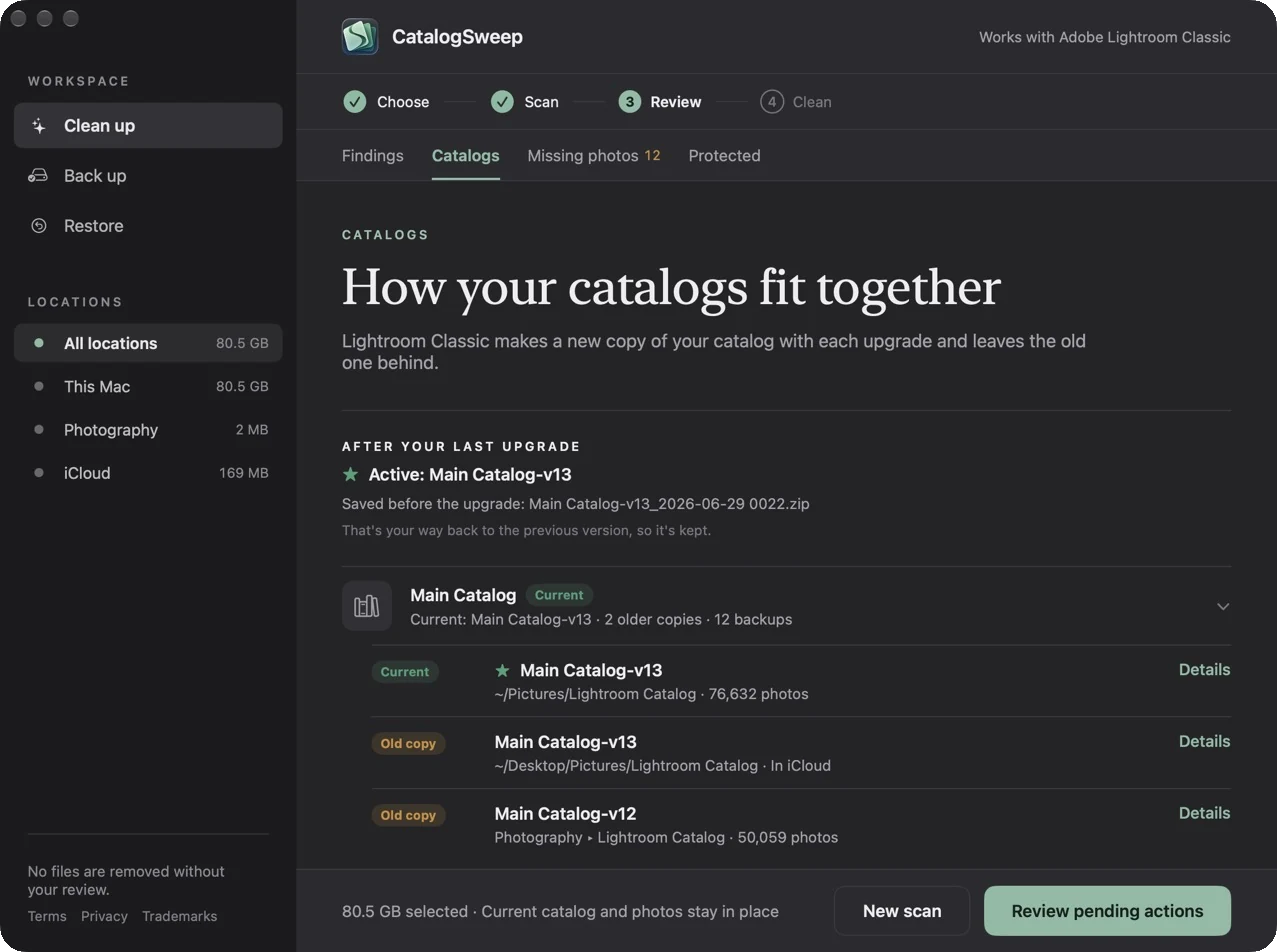Click the macOS window close button
Viewport: 1277px width, 952px height.
18,19
